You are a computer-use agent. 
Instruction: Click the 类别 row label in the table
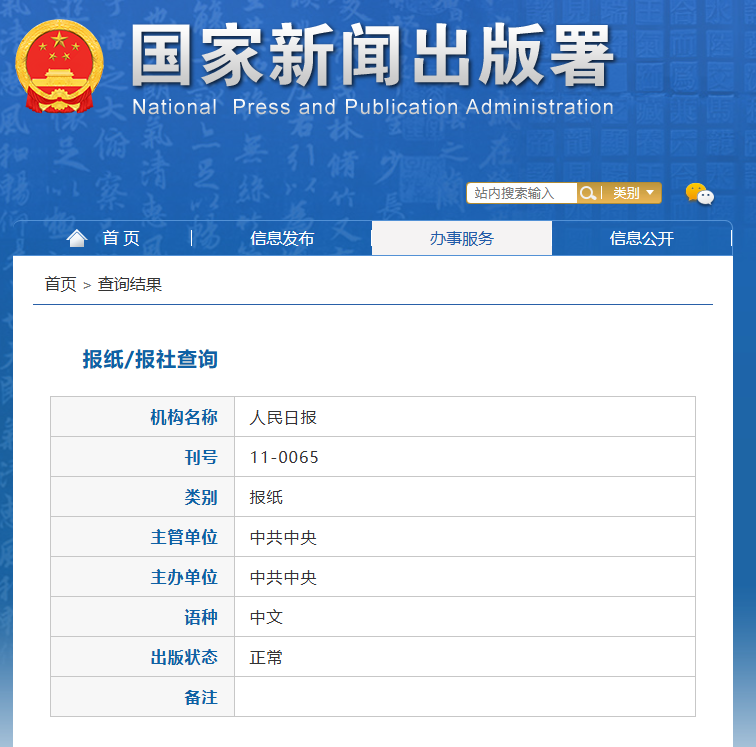[x=201, y=497]
